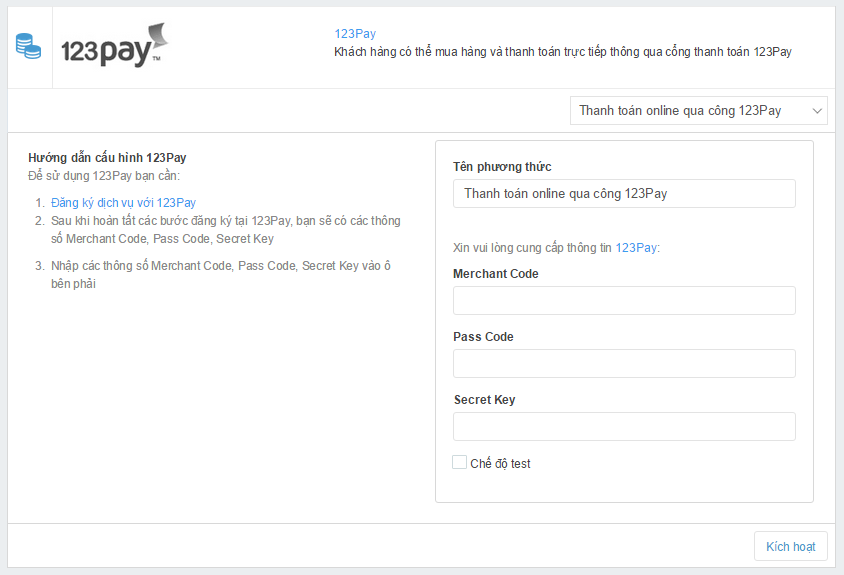Click the 123pay logo image

click(115, 45)
